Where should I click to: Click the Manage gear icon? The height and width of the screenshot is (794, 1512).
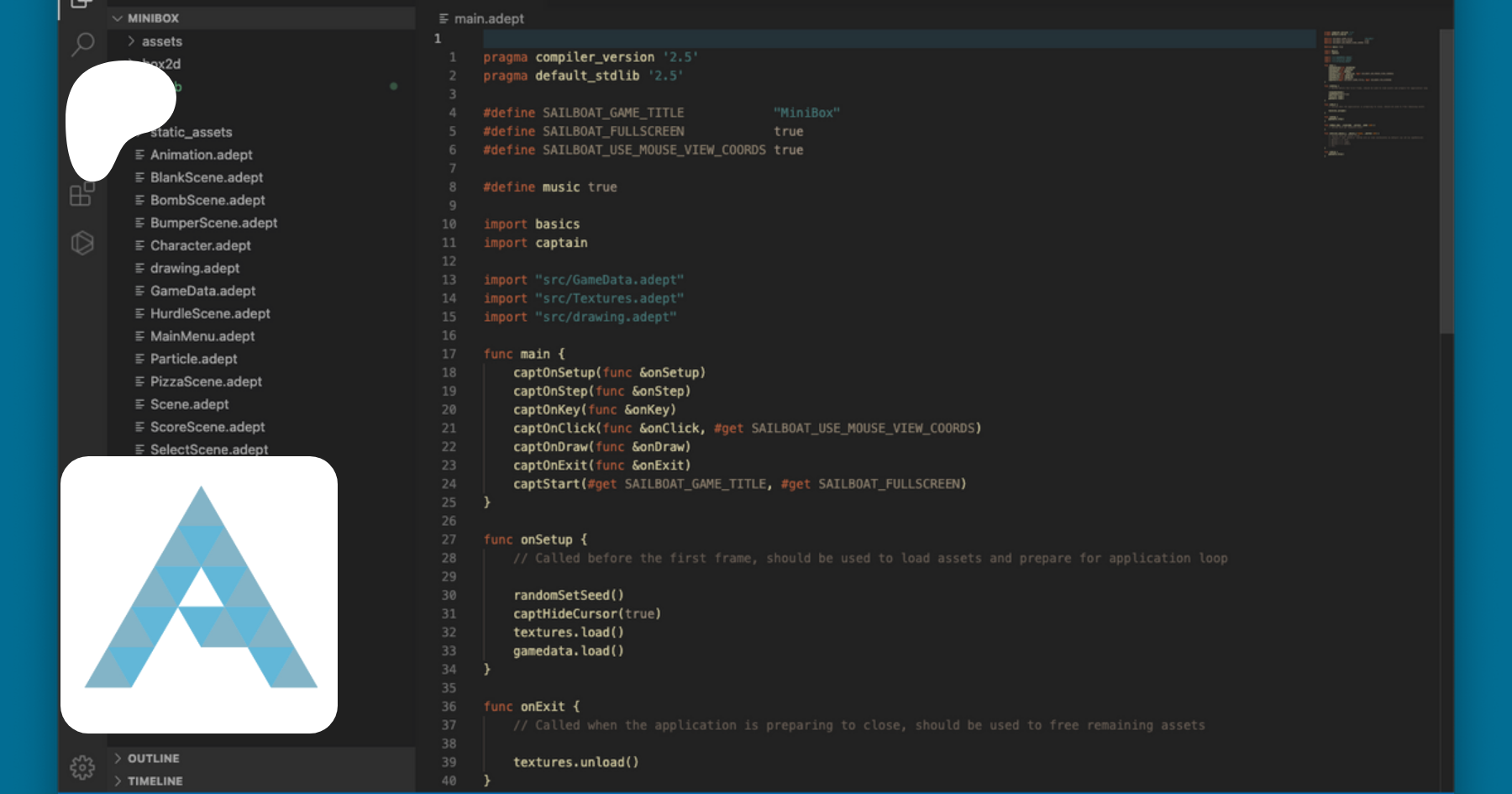(82, 766)
